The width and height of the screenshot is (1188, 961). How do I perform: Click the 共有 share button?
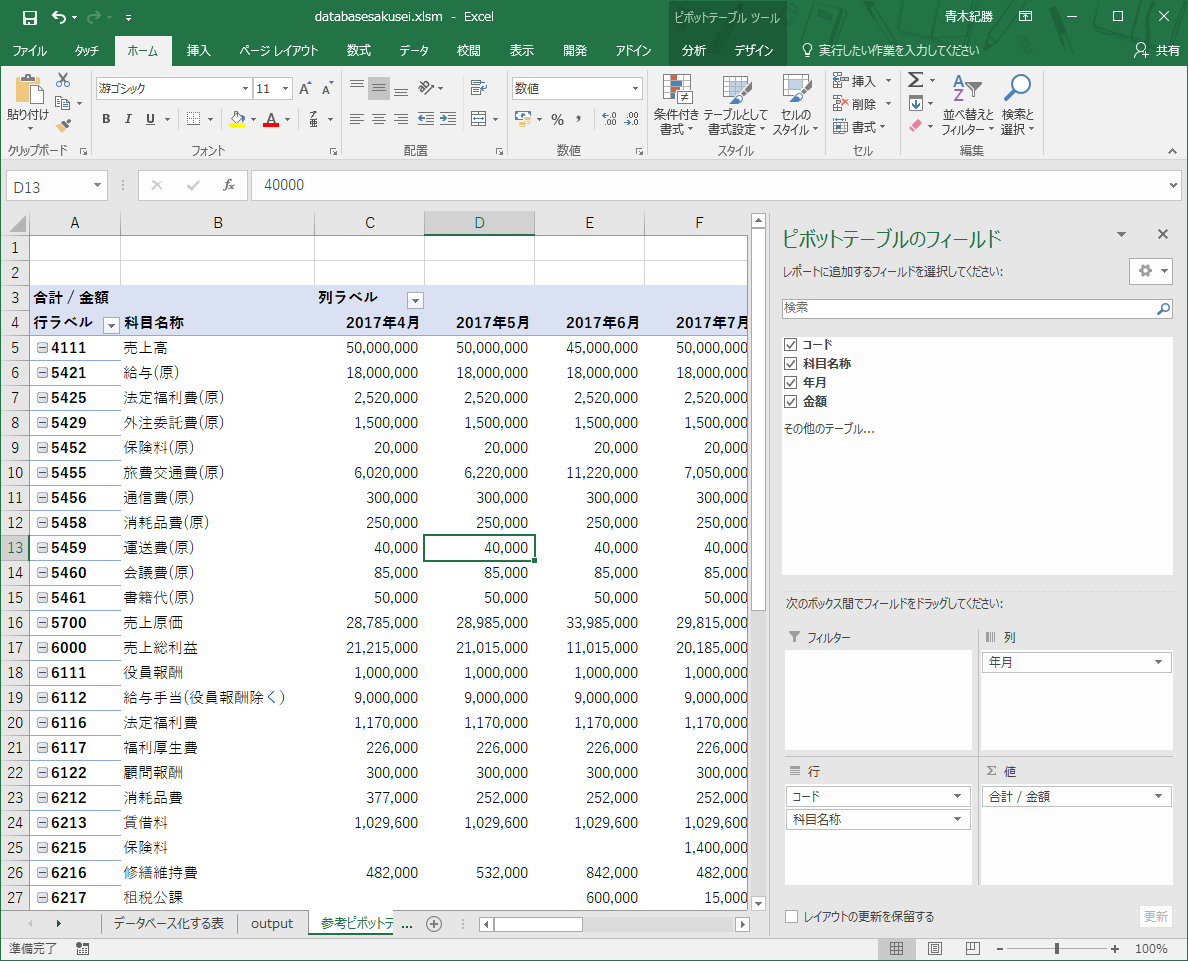[1157, 51]
